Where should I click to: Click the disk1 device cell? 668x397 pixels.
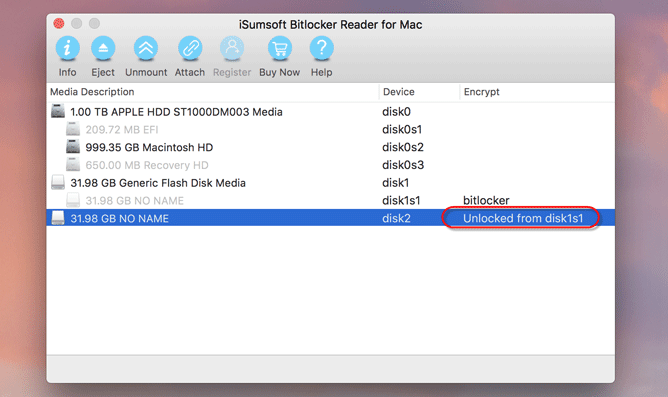point(395,183)
